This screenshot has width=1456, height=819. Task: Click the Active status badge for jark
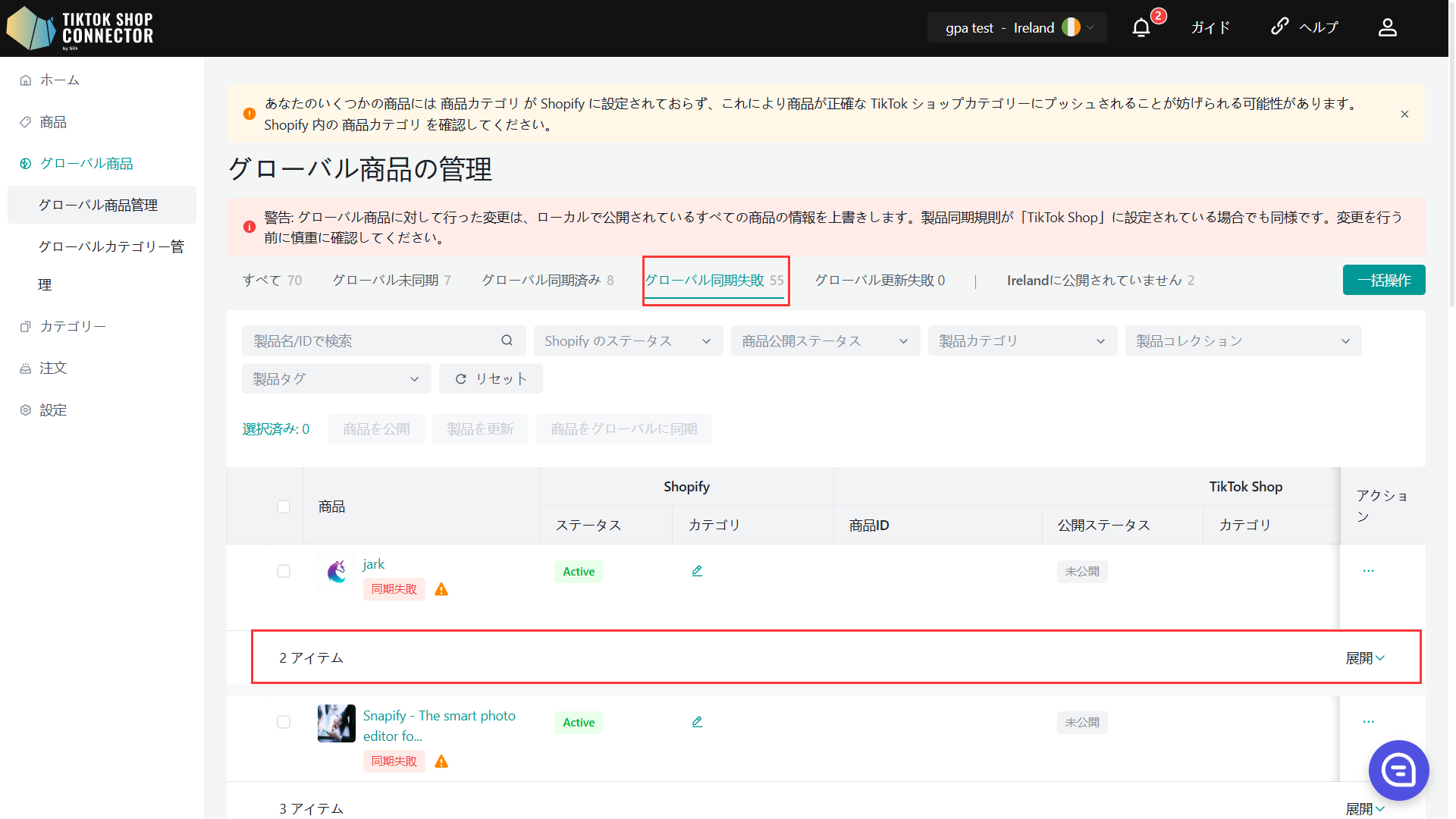tap(578, 572)
